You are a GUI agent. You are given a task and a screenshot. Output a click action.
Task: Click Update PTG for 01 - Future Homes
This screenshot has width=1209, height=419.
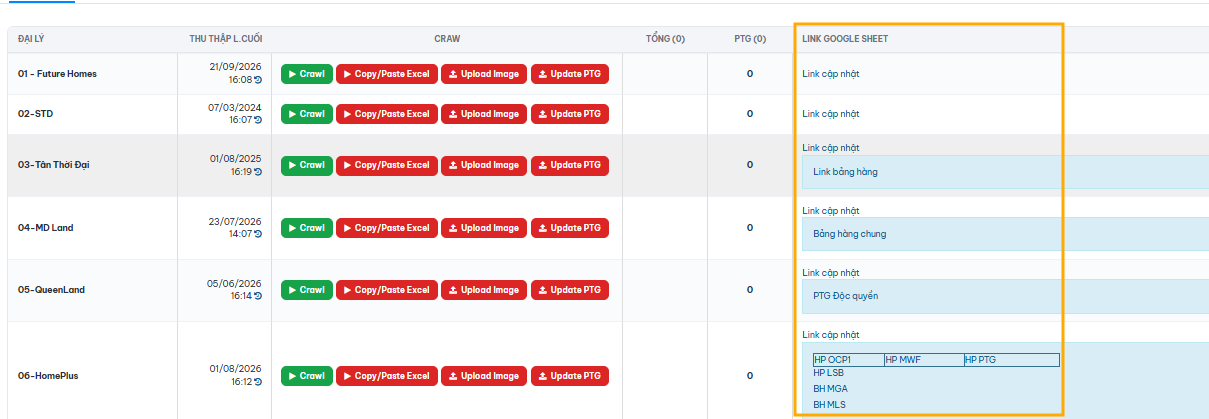tap(570, 74)
